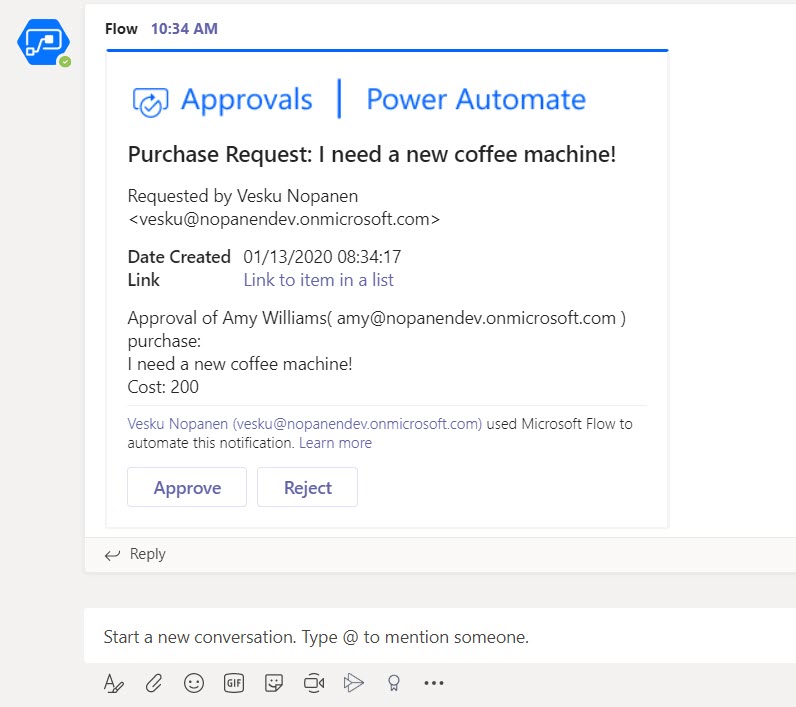Click the paper-plane Stream icon in compose toolbar
Screen dimensions: 796x707
tap(353, 683)
